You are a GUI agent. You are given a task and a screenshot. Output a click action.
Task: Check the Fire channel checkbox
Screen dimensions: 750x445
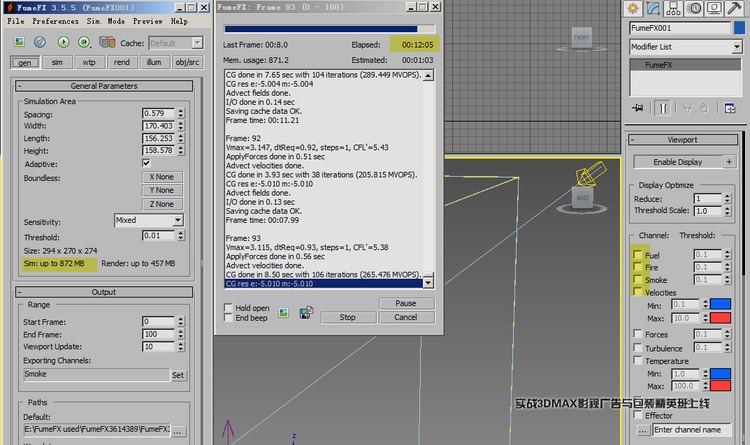(x=637, y=267)
